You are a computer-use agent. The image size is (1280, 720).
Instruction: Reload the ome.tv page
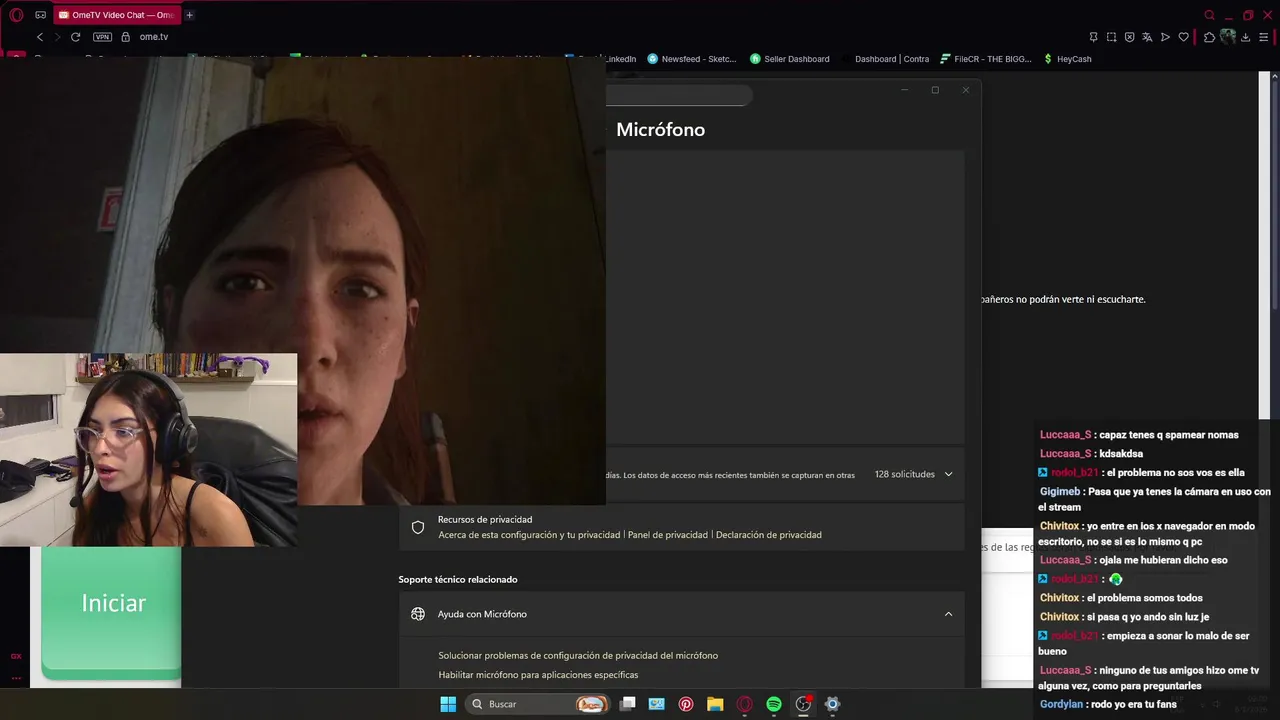coord(75,37)
